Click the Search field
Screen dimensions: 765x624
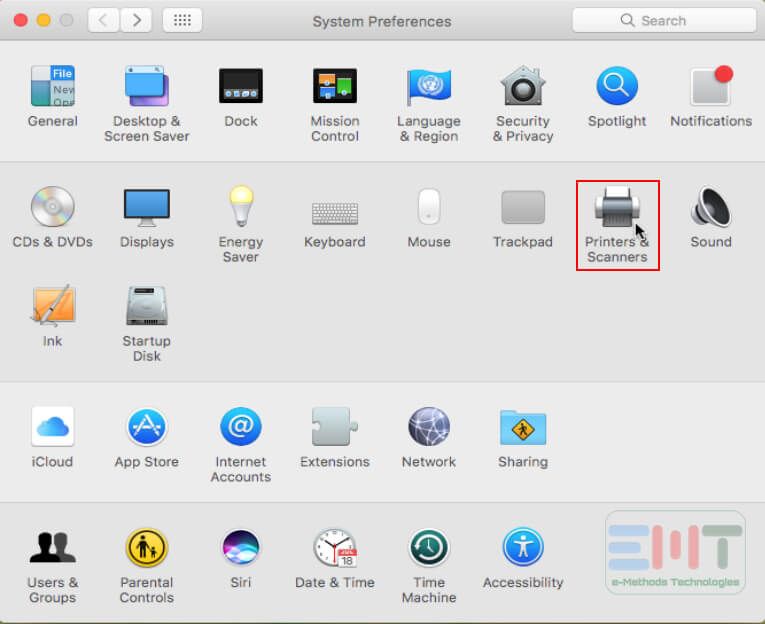(x=664, y=20)
